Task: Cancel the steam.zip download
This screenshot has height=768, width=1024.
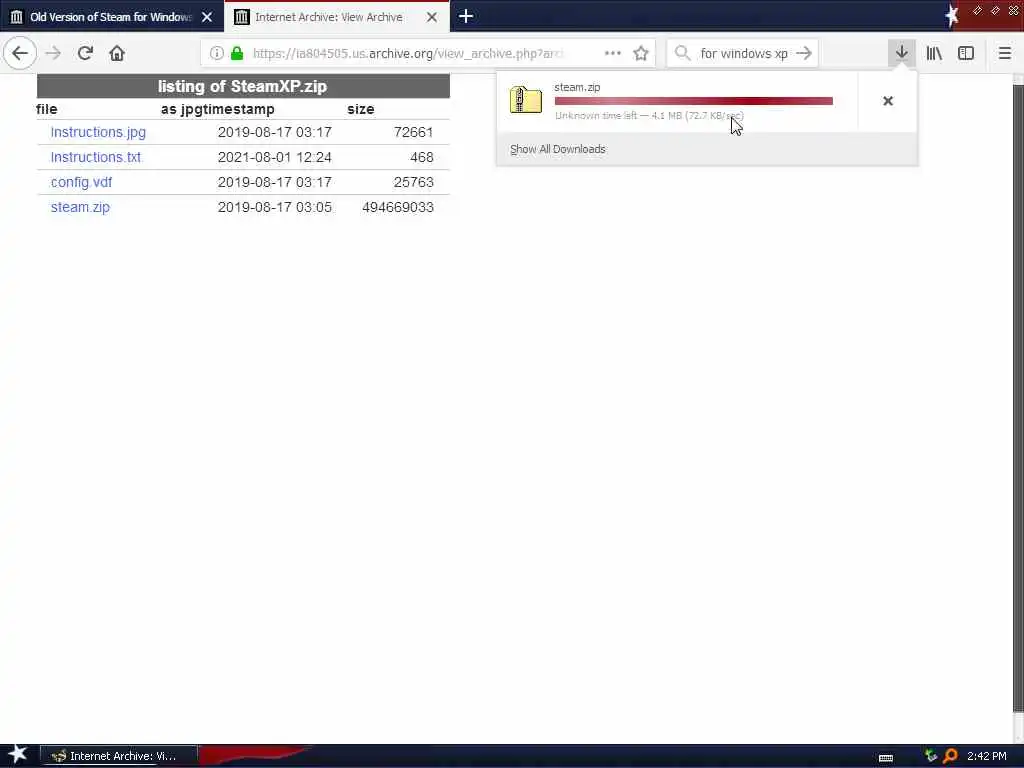Action: (x=888, y=101)
